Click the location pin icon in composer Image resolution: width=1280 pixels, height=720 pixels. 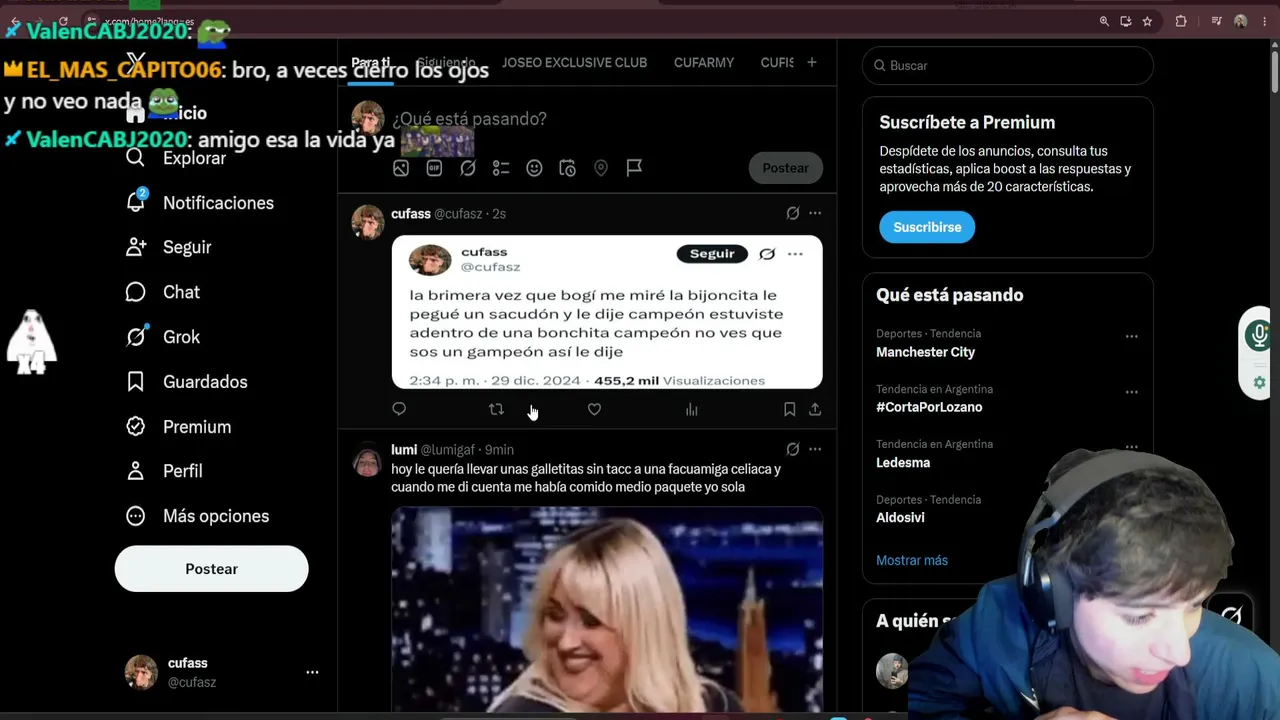pyautogui.click(x=601, y=168)
